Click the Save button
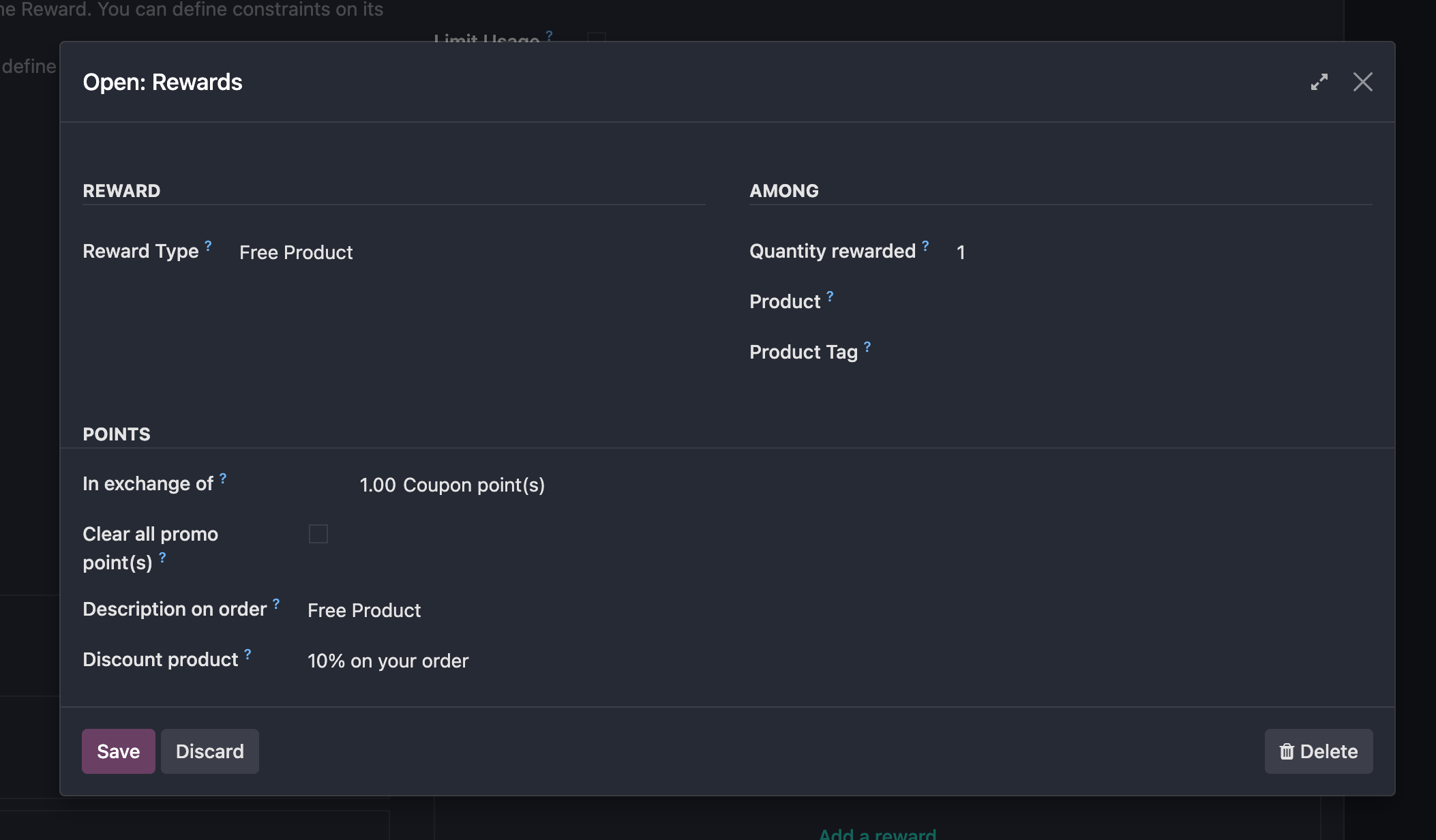Screen dimensions: 1436x840 coord(118,751)
